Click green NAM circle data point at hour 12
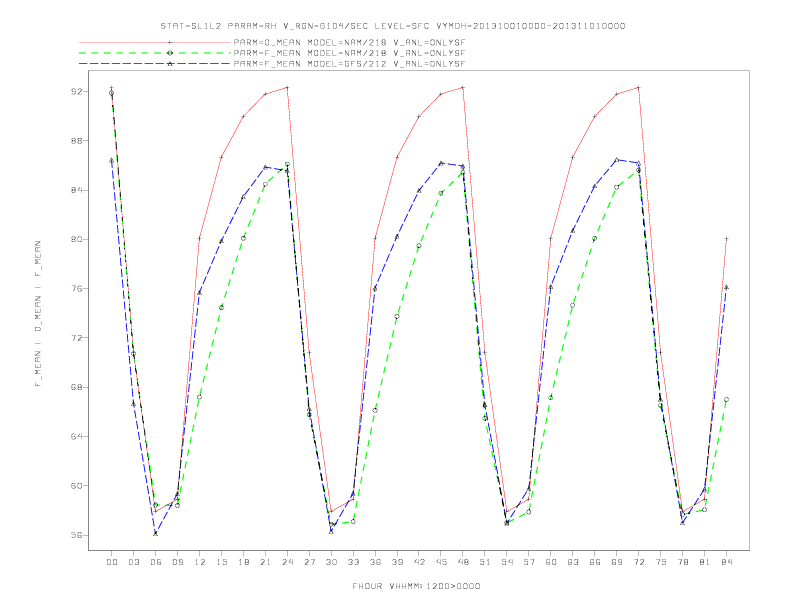The image size is (792, 612). click(200, 397)
